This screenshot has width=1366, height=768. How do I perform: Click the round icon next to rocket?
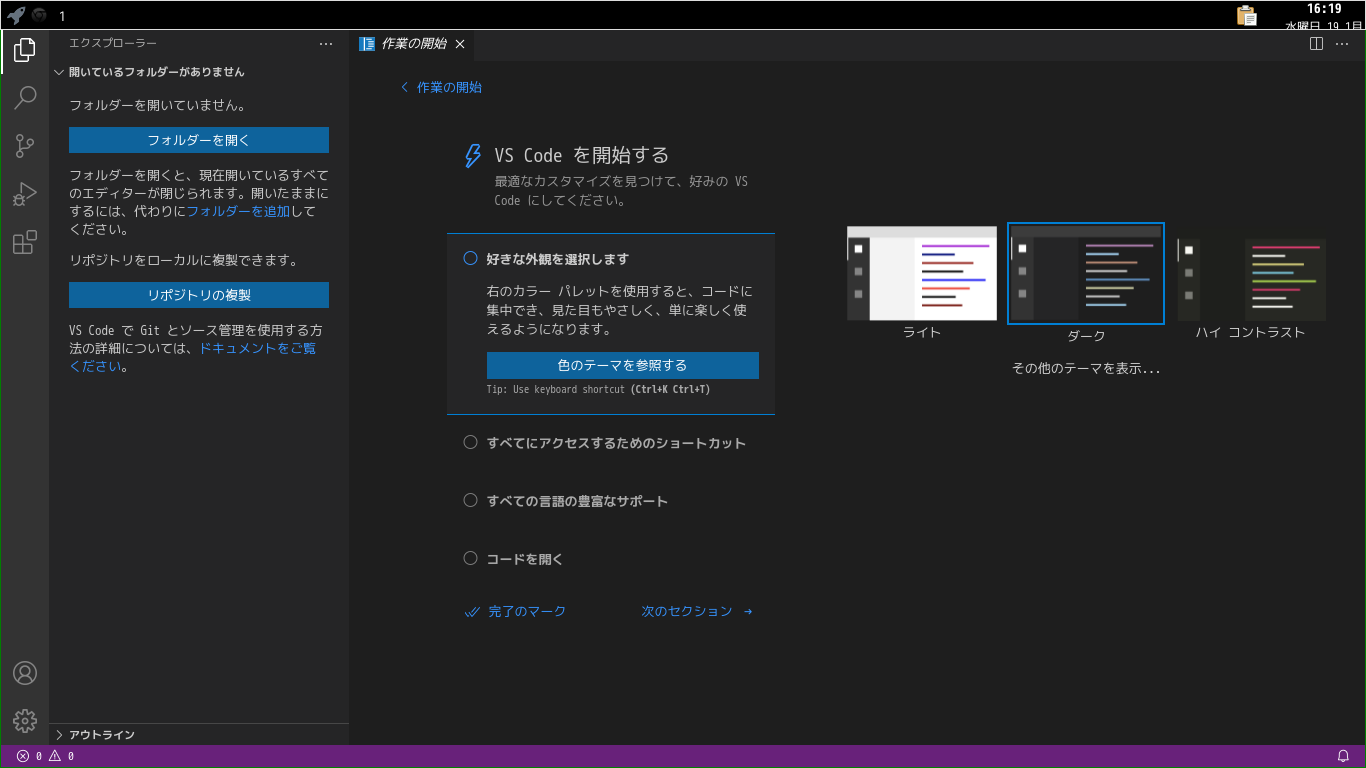click(x=39, y=15)
